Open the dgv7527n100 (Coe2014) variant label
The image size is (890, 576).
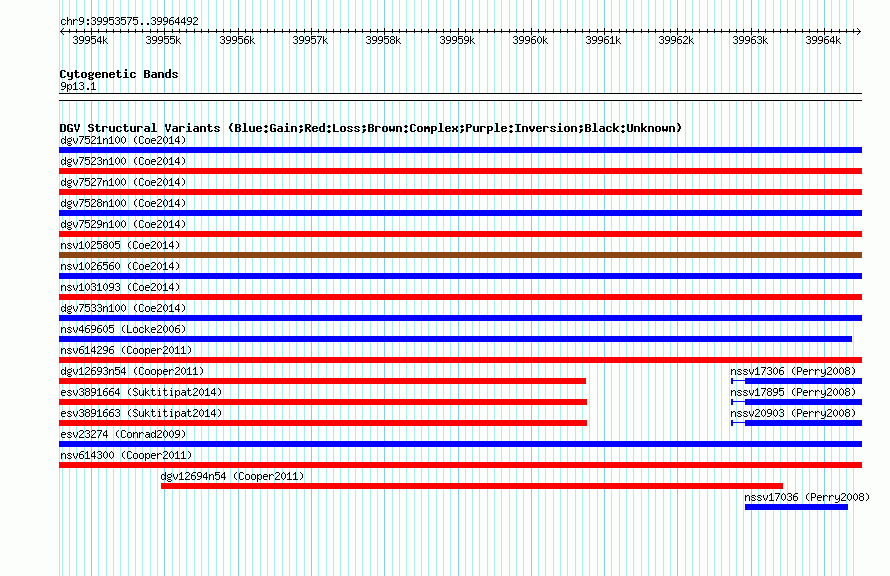[123, 182]
